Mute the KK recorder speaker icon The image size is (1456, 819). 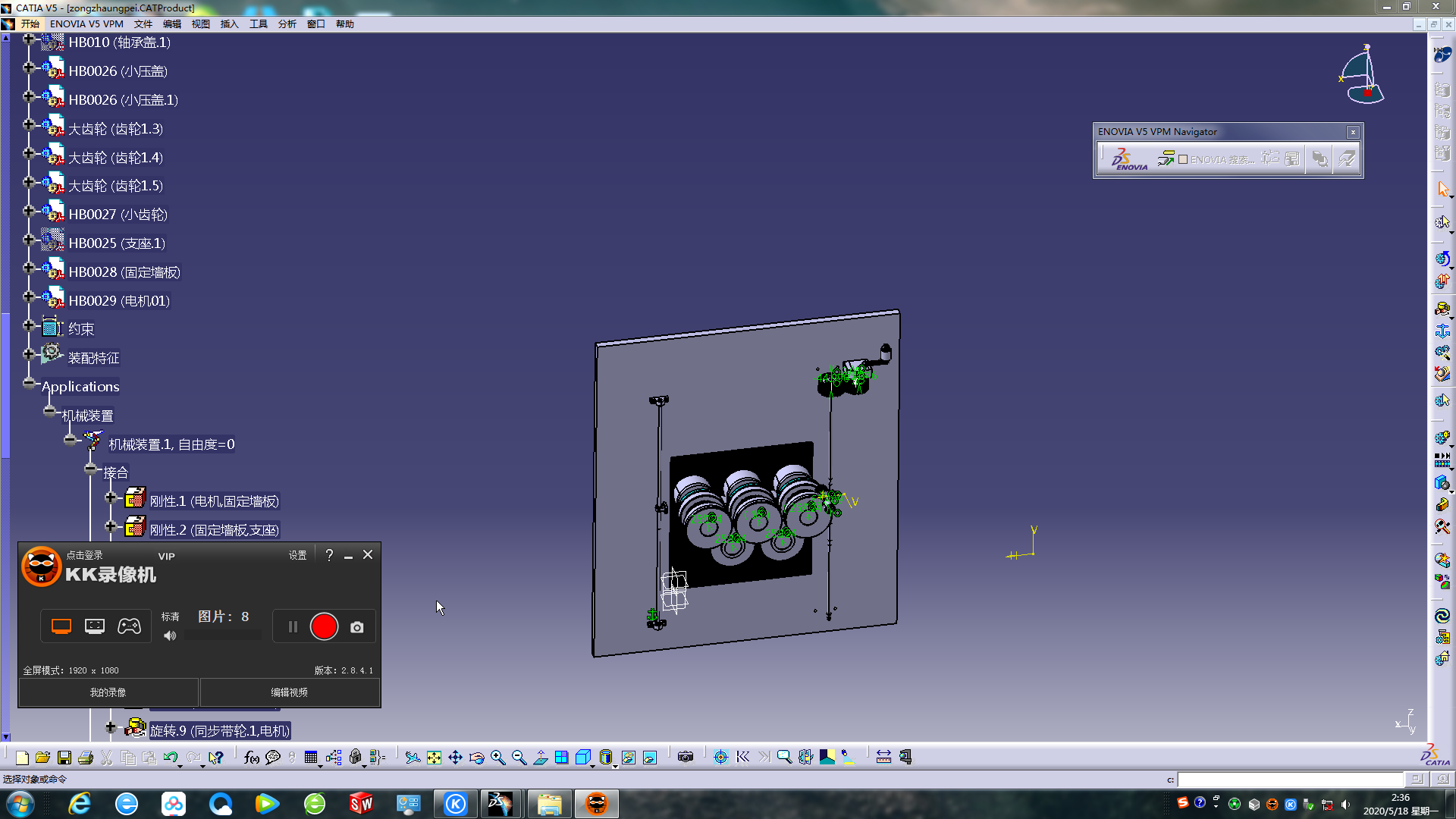pos(170,635)
